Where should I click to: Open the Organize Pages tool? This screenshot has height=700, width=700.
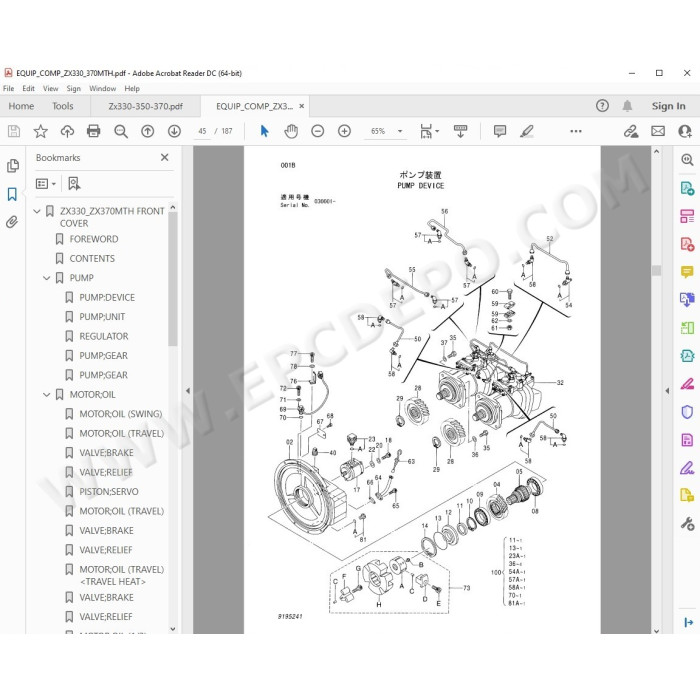pos(687,216)
